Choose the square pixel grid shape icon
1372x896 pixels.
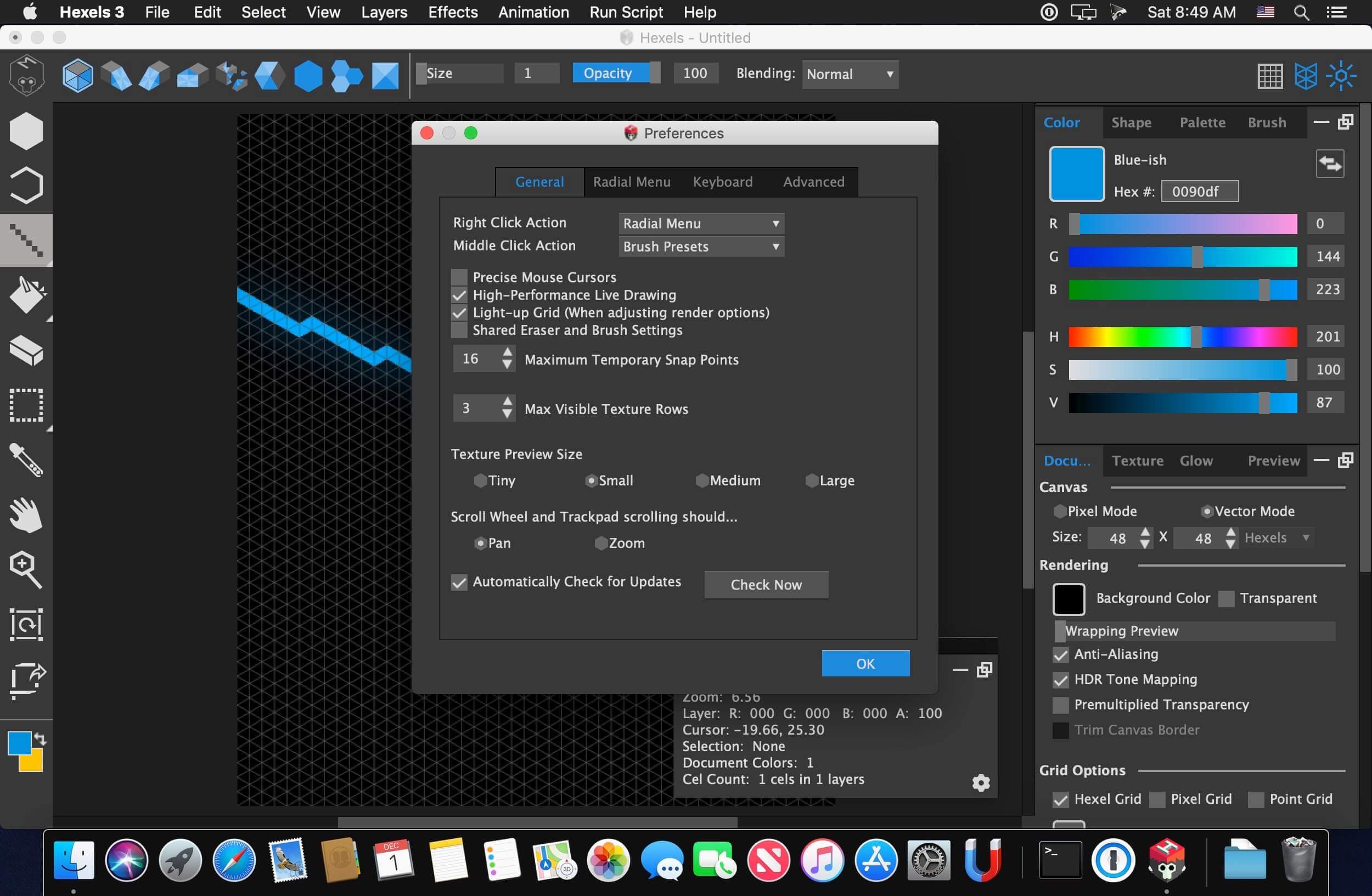click(385, 75)
